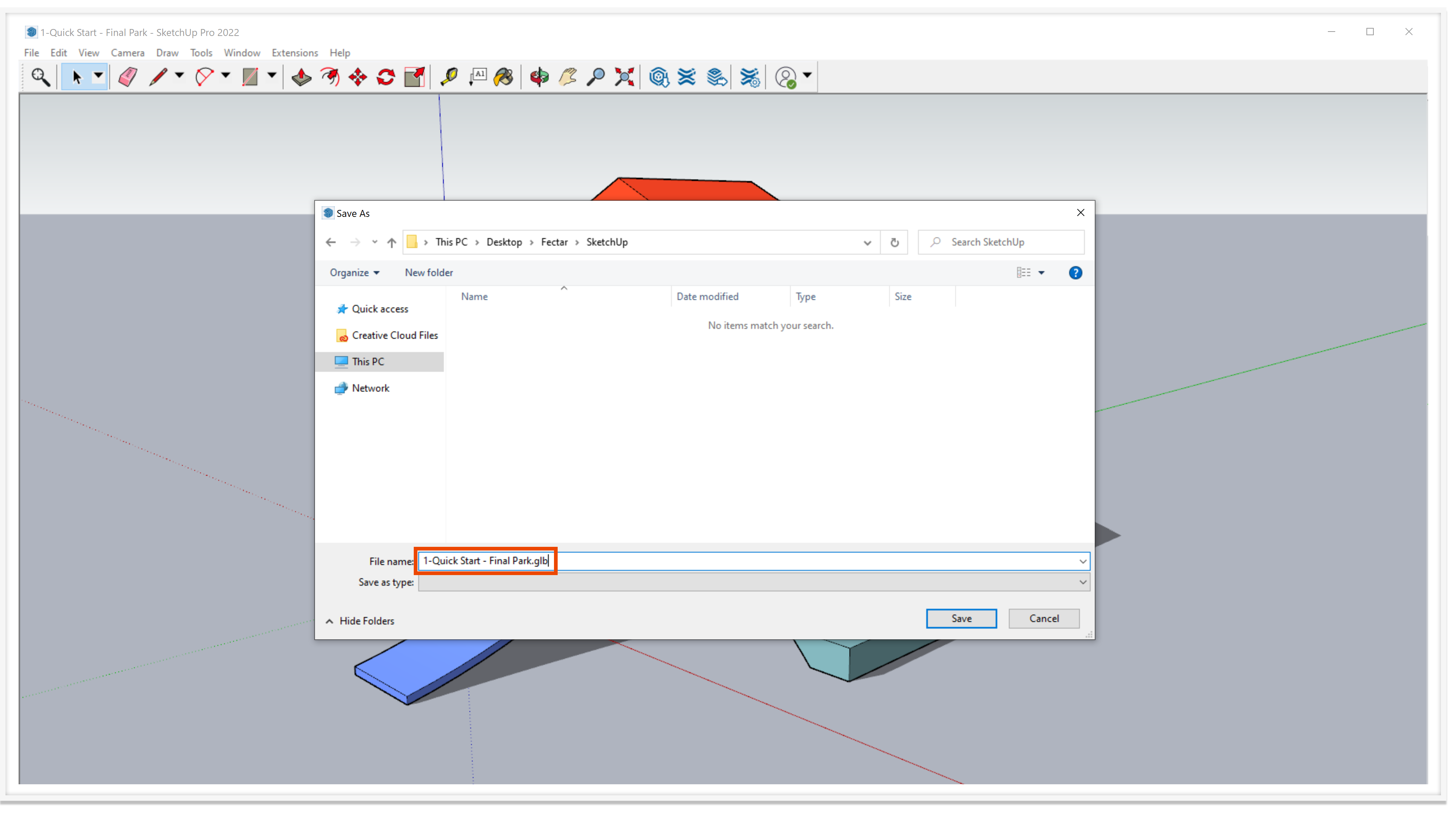Select the Tape Measure tool
The image size is (1456, 814).
449,77
